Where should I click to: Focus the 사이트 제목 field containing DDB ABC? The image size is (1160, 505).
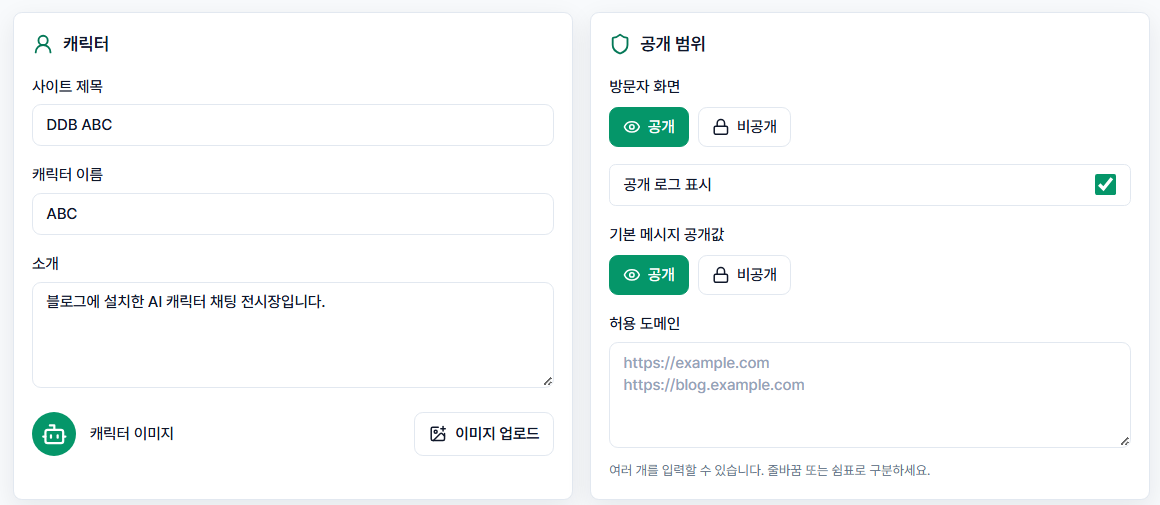pyautogui.click(x=293, y=125)
